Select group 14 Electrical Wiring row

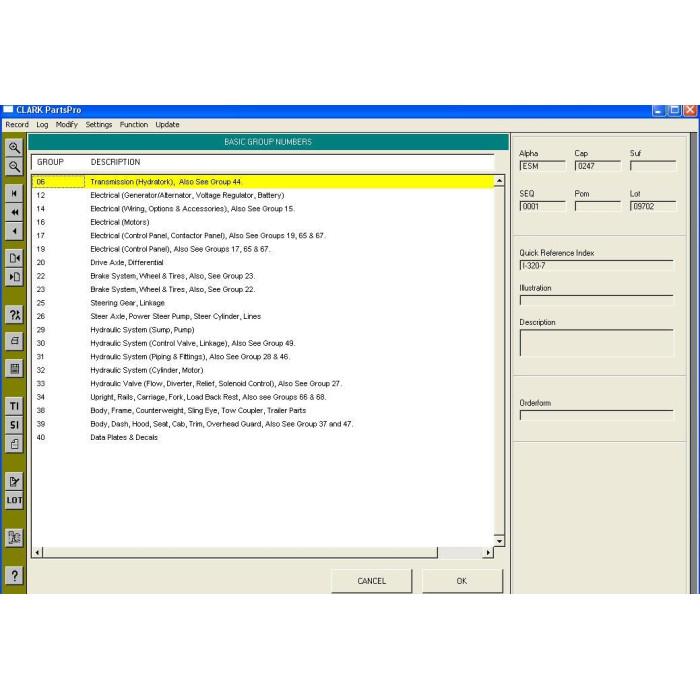point(263,208)
